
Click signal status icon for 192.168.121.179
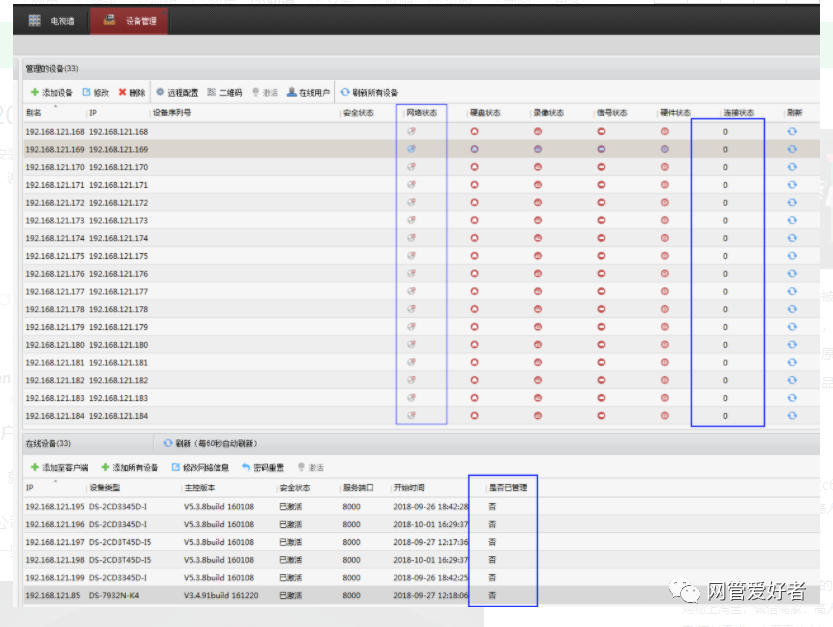[601, 327]
